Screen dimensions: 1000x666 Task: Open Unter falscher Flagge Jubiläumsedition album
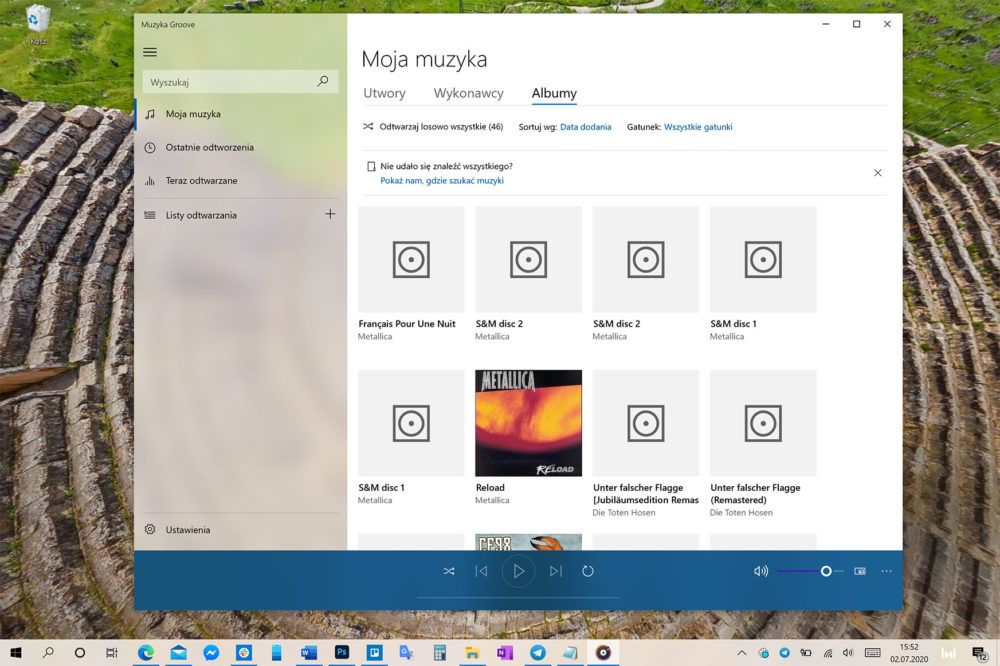click(x=646, y=423)
